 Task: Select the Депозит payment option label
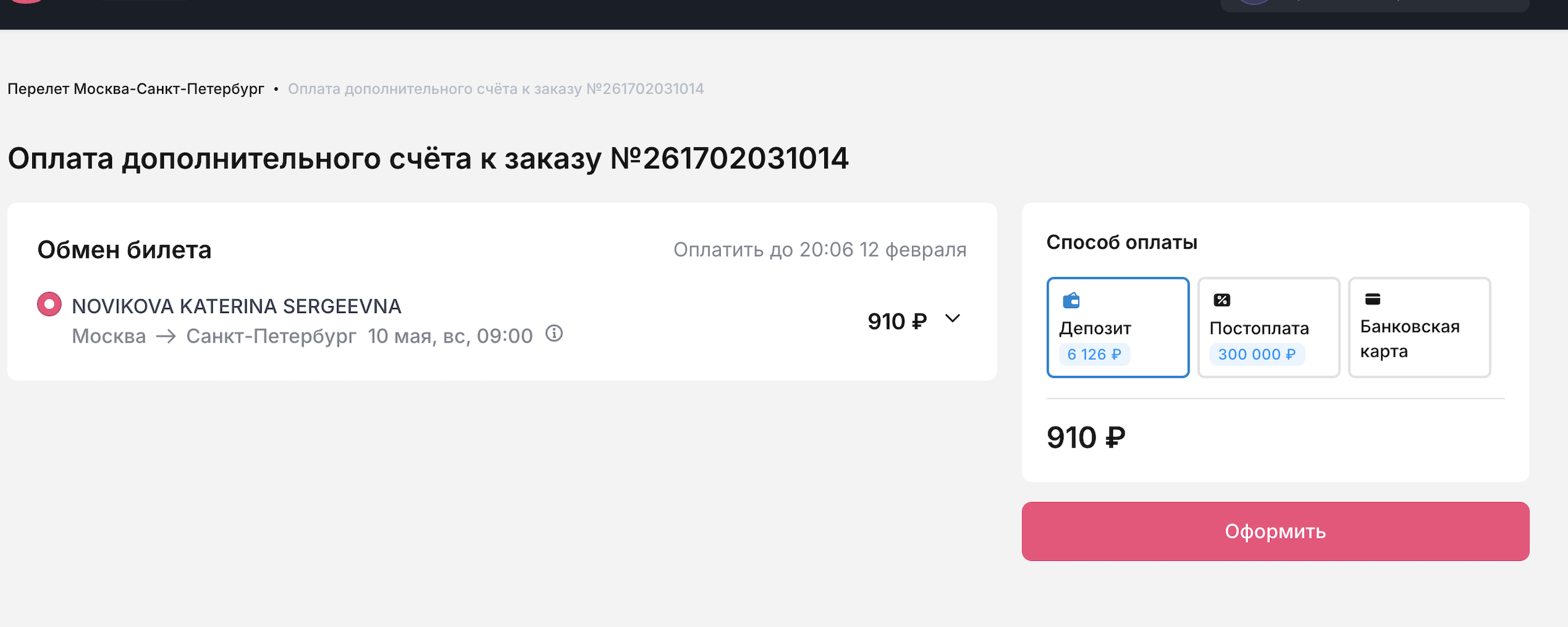point(1094,328)
